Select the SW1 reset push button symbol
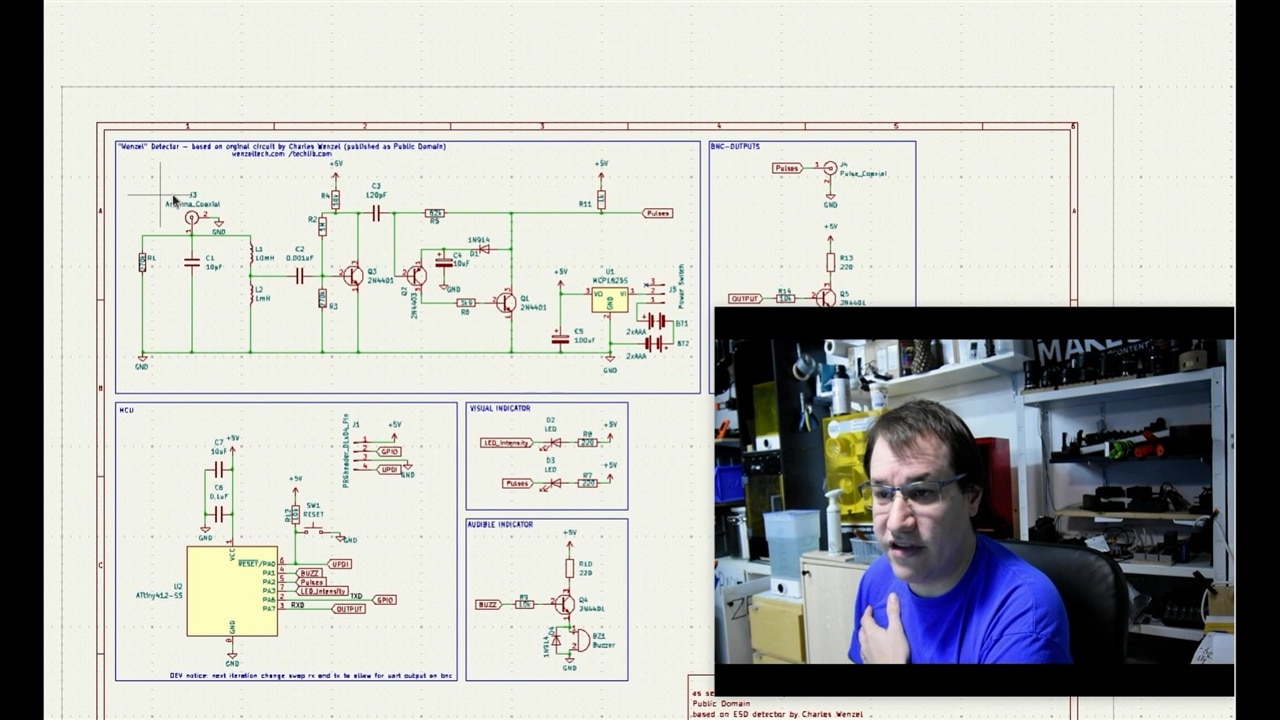The image size is (1280, 720). 315,528
